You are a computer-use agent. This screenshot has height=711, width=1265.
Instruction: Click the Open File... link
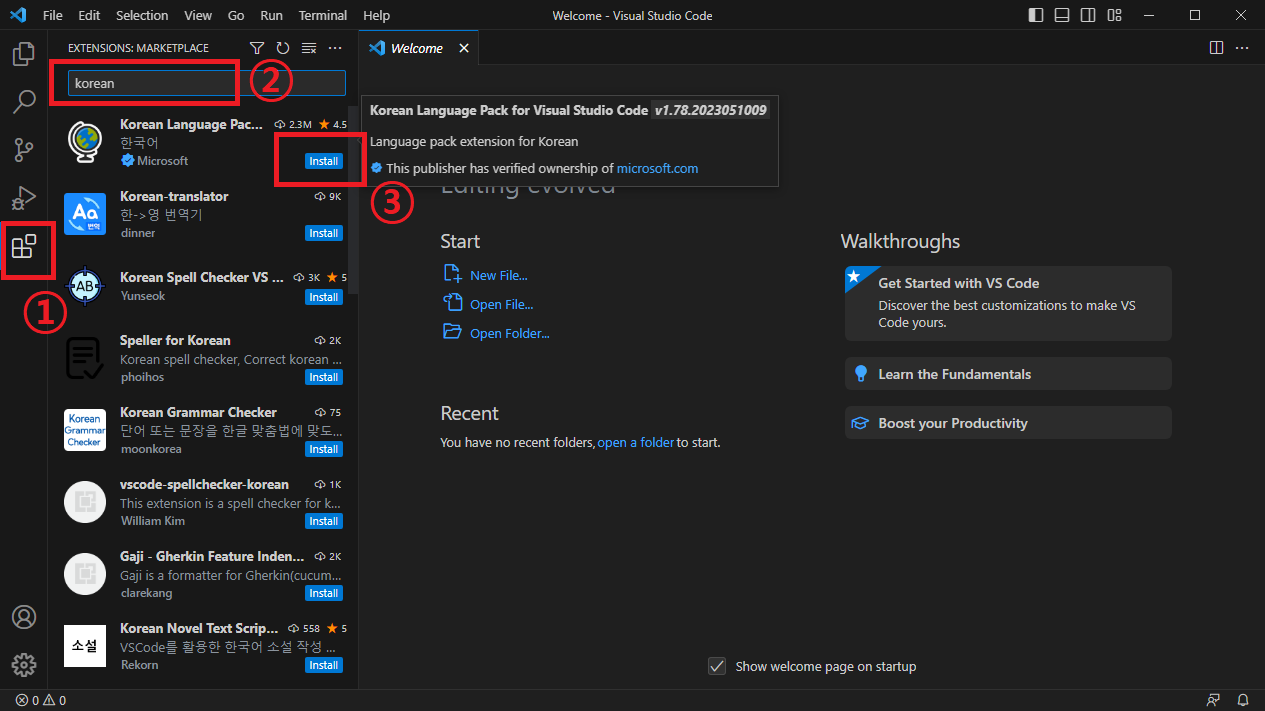502,304
